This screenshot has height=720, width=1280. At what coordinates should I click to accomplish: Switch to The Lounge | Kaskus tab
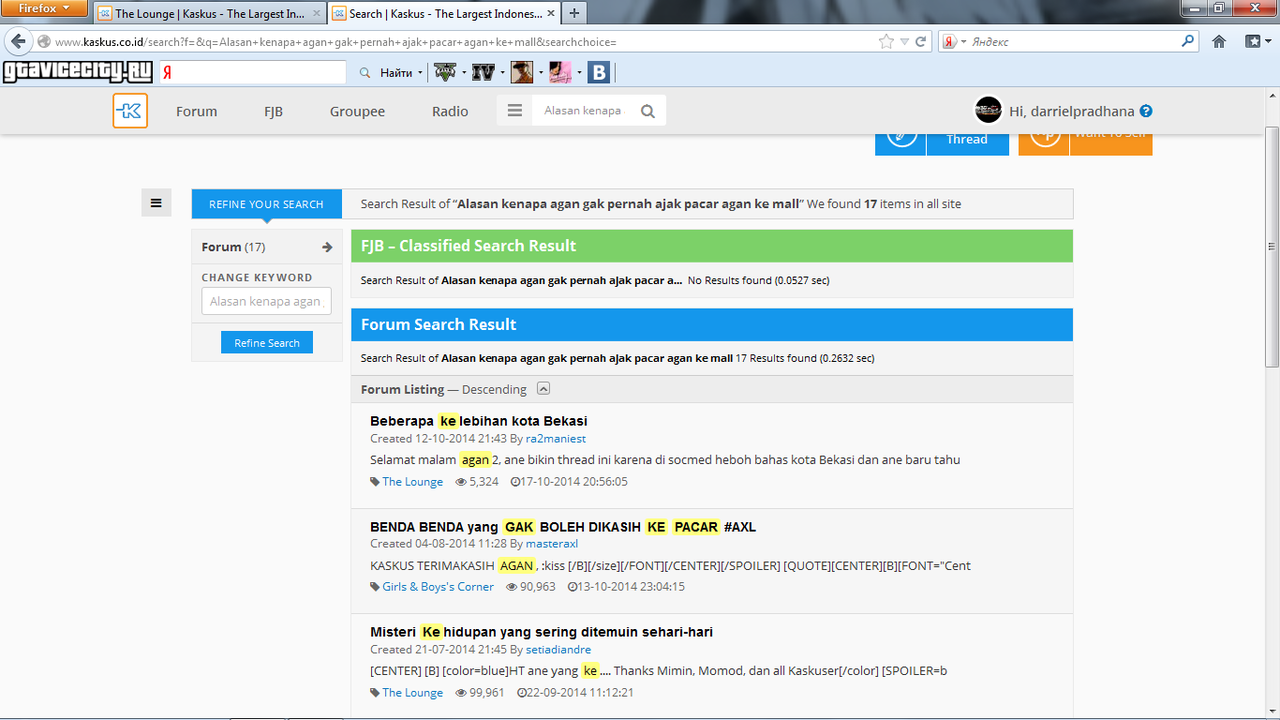pyautogui.click(x=209, y=13)
